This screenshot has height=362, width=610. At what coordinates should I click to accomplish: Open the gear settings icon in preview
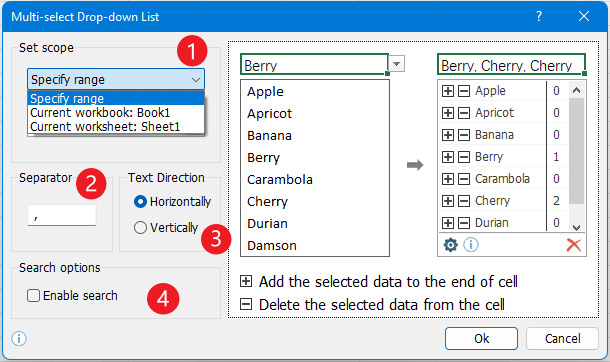tap(450, 245)
